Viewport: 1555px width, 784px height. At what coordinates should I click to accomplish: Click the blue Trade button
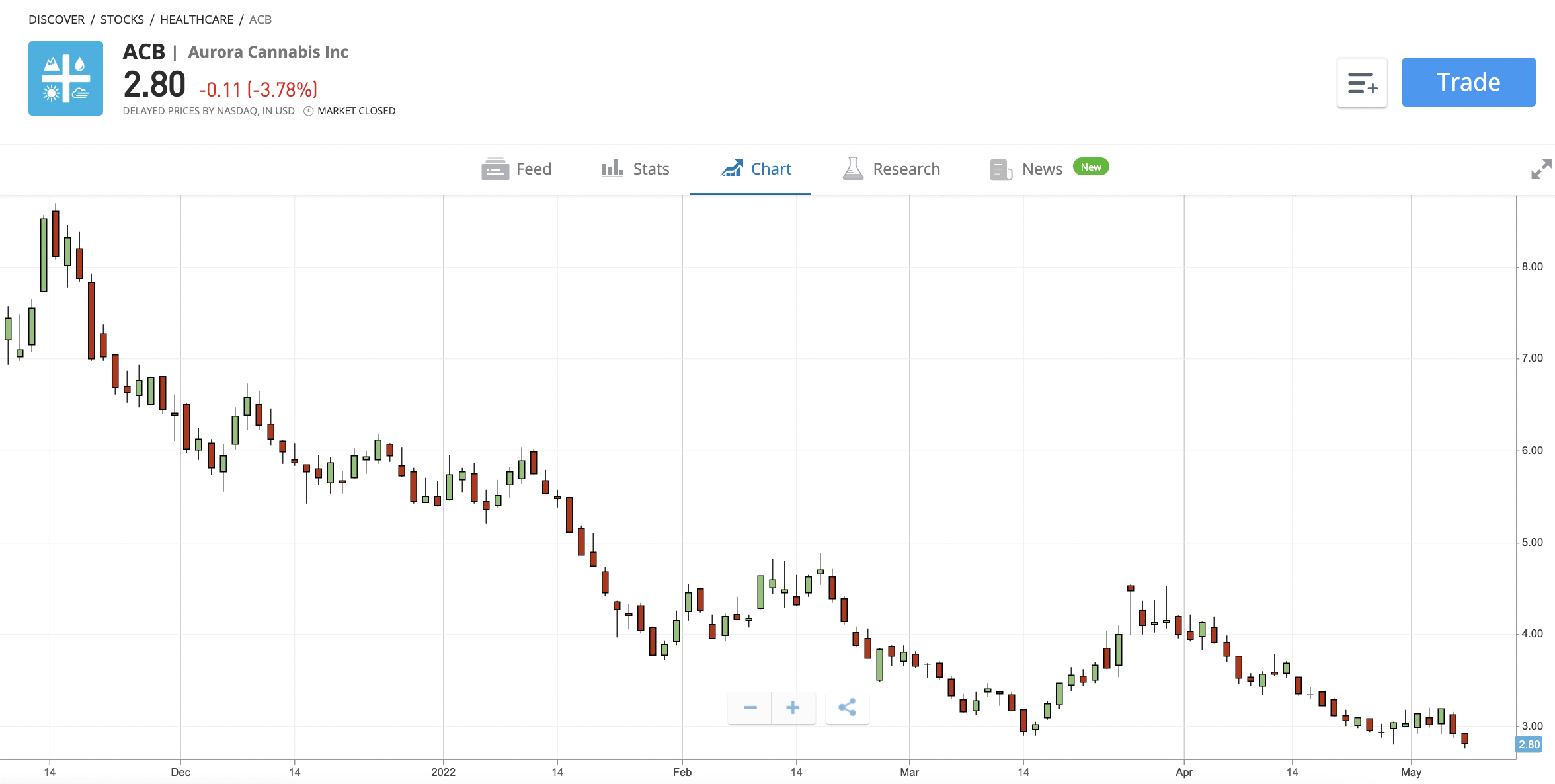click(x=1468, y=82)
